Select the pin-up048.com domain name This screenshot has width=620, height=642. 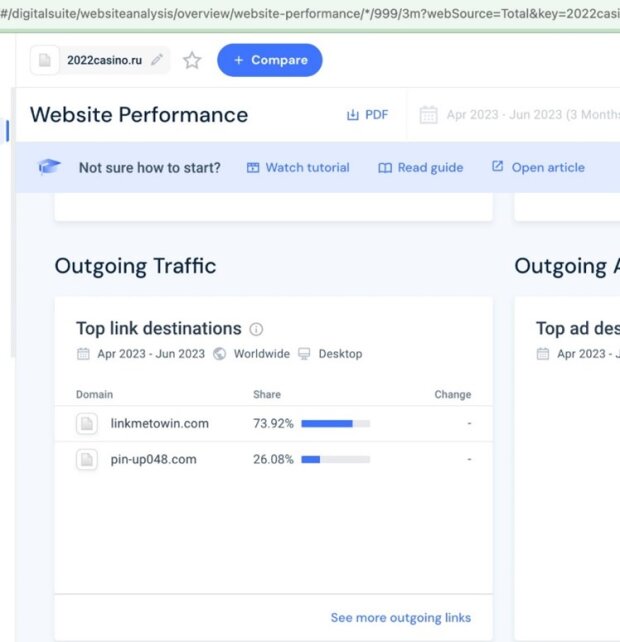[x=153, y=460]
